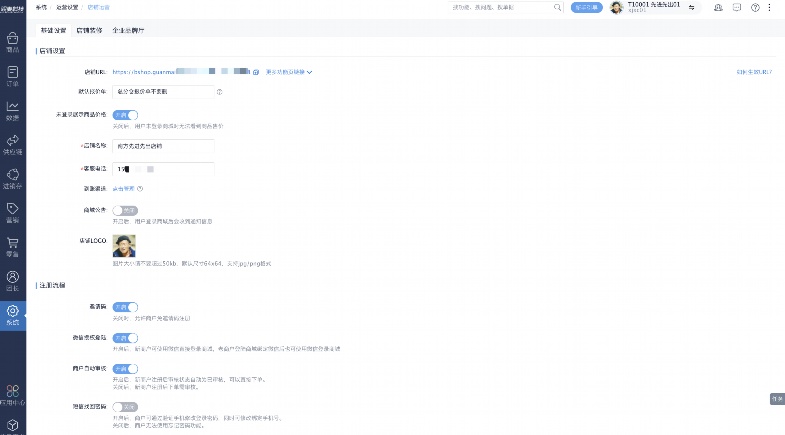Open the Products section with the shopping-bag icon
This screenshot has width=785, height=435.
pyautogui.click(x=13, y=42)
